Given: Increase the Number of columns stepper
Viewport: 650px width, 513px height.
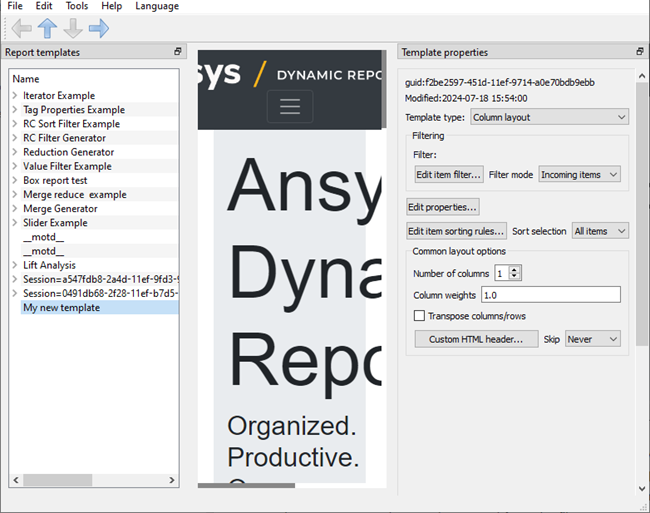Looking at the screenshot, I should point(514,269).
